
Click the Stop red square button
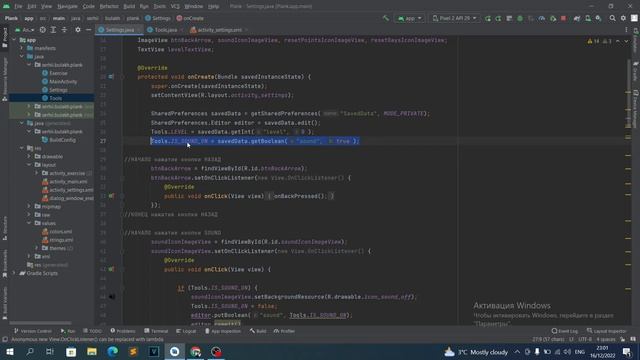[x=564, y=18]
